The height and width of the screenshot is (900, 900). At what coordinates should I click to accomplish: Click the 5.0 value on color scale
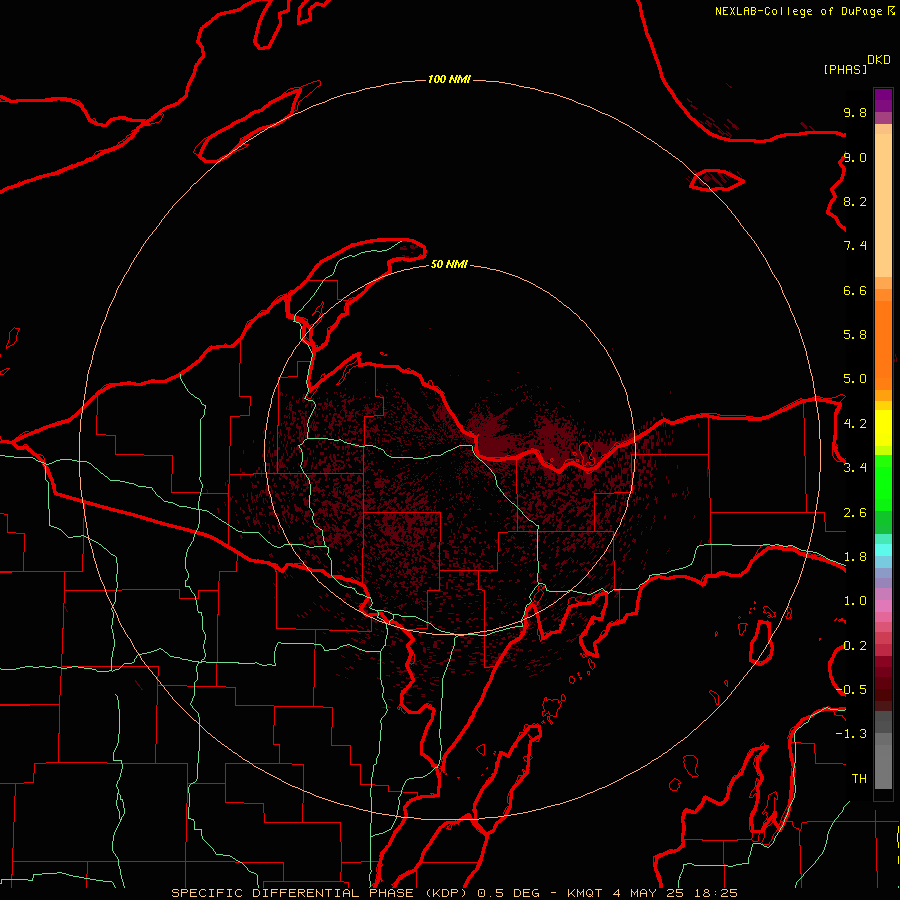click(855, 379)
